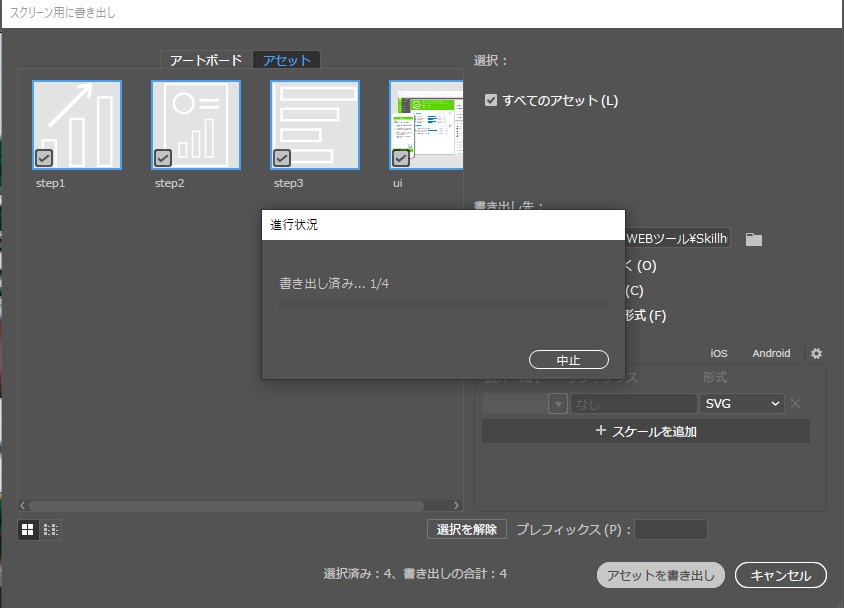Choose the Android preset
The width and height of the screenshot is (844, 608).
click(771, 354)
